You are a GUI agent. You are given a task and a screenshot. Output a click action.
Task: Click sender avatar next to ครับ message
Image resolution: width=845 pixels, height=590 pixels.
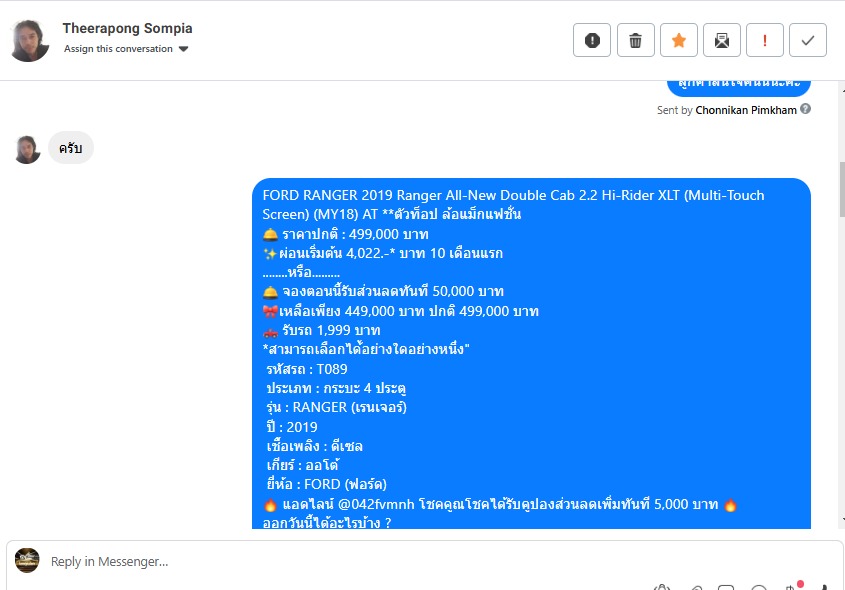[x=27, y=149]
